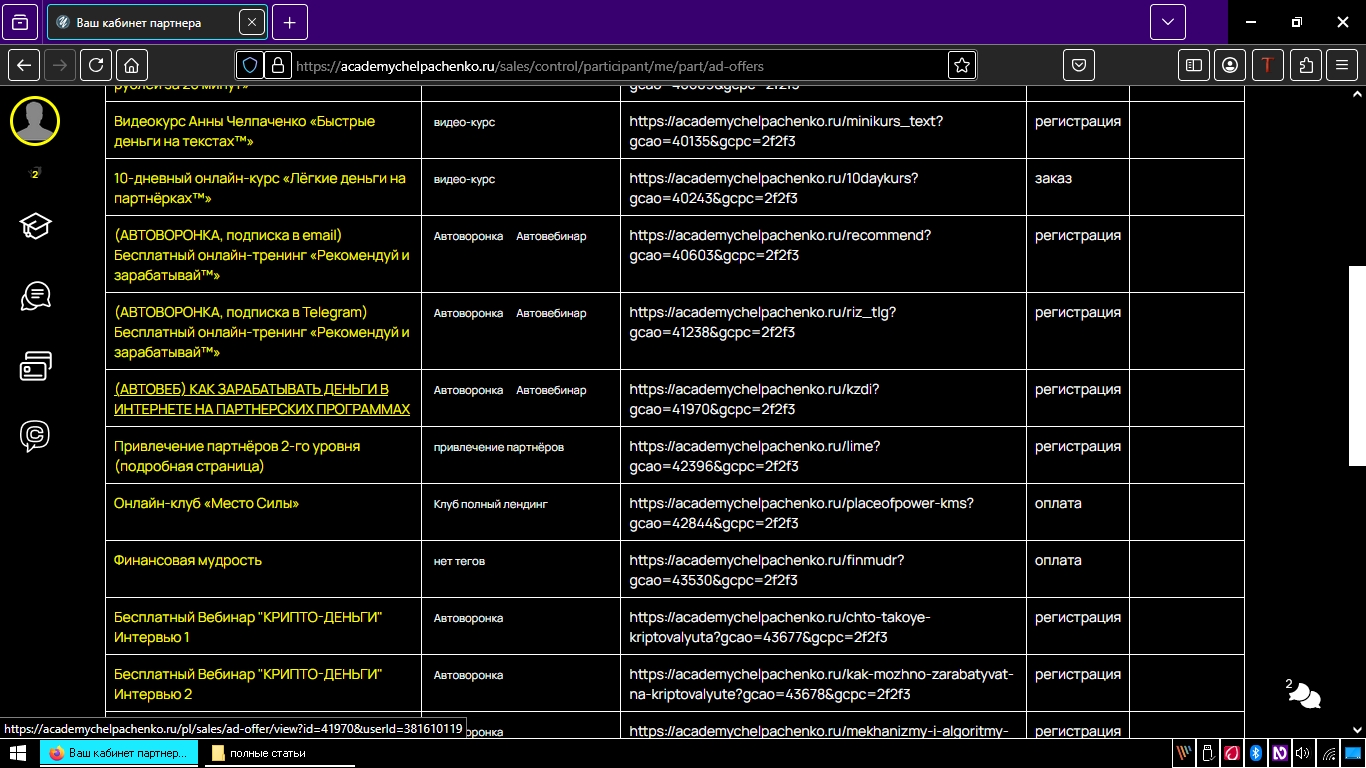The height and width of the screenshot is (768, 1366).
Task: Open the "Финансовая мудрость" offer
Action: (188, 560)
